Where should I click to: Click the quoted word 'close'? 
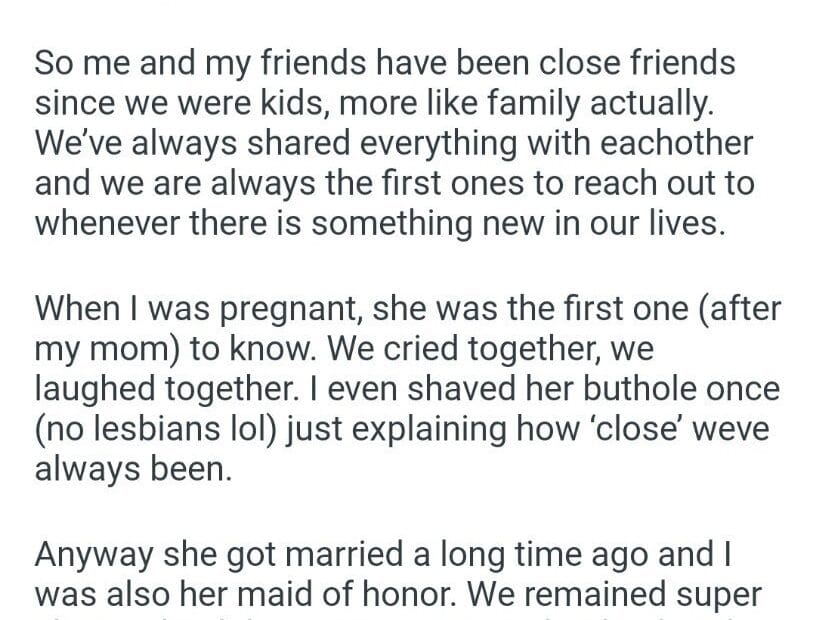pyautogui.click(x=638, y=429)
